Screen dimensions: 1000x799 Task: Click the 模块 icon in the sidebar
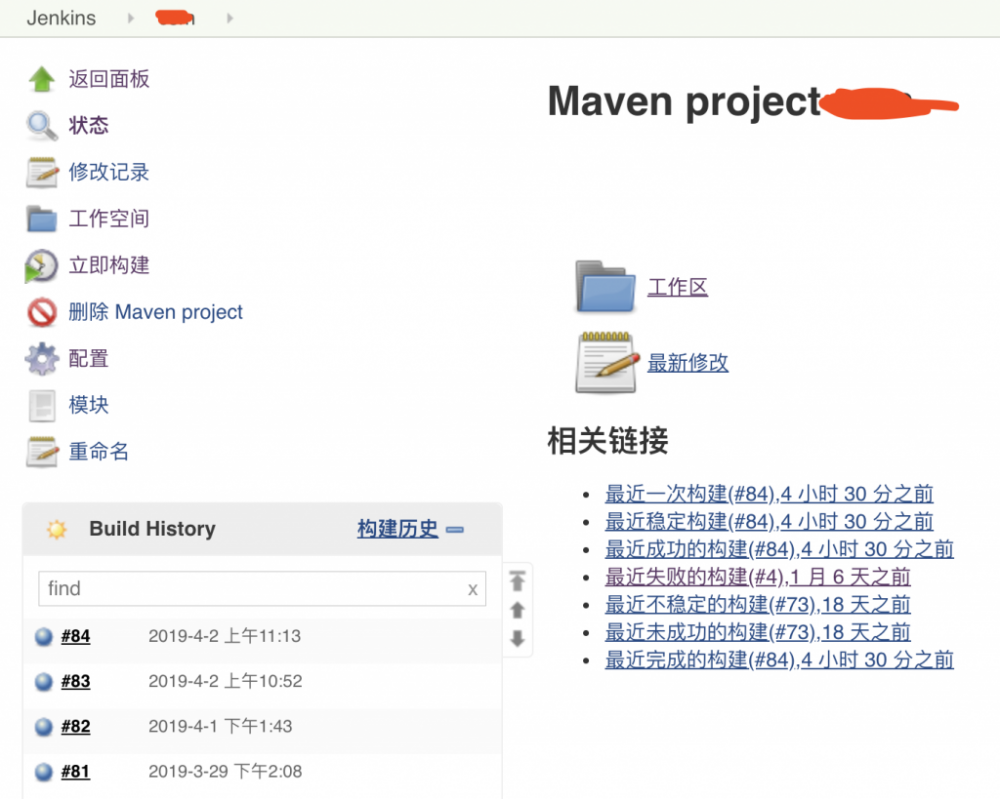pyautogui.click(x=40, y=404)
